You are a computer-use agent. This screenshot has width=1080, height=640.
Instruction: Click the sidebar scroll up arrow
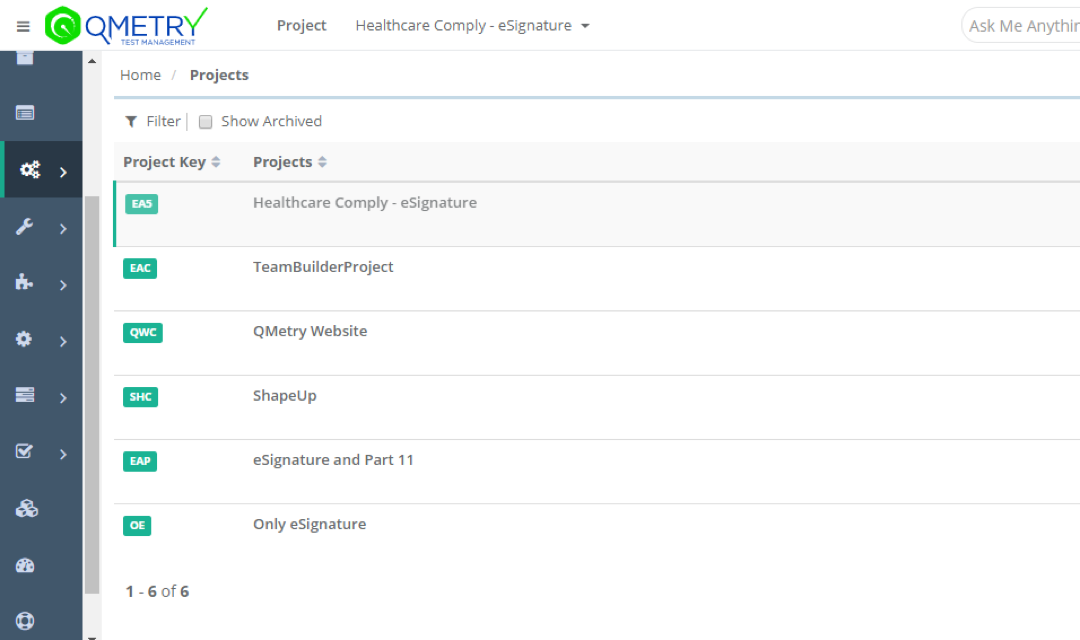(x=92, y=61)
